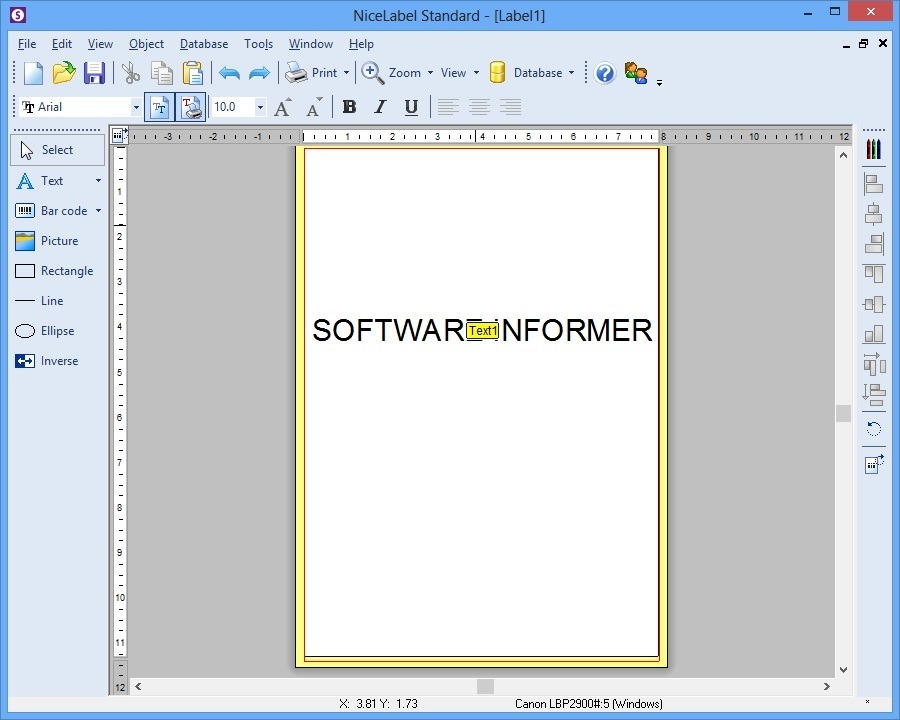Open the Print dropdown arrow
The height and width of the screenshot is (720, 900).
[346, 73]
